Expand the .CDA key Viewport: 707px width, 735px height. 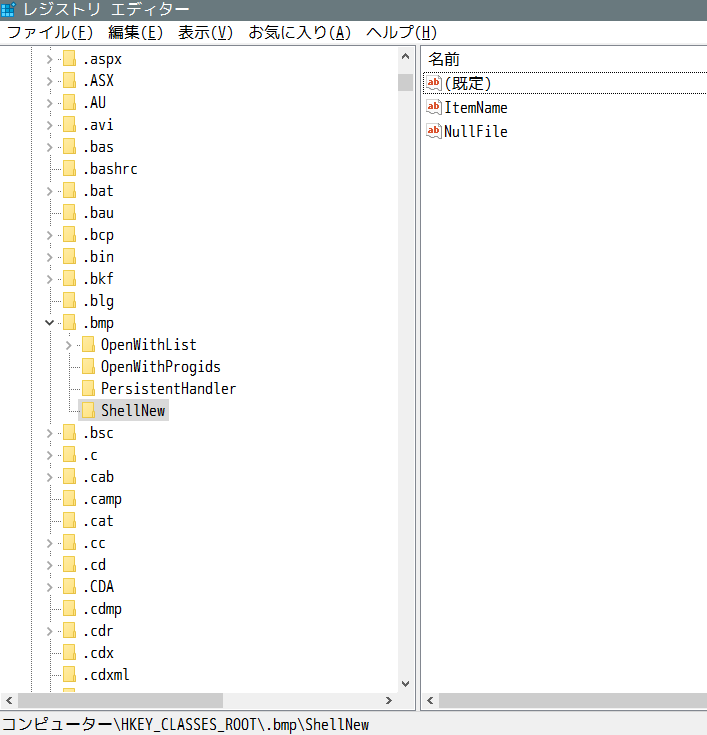[x=49, y=587]
